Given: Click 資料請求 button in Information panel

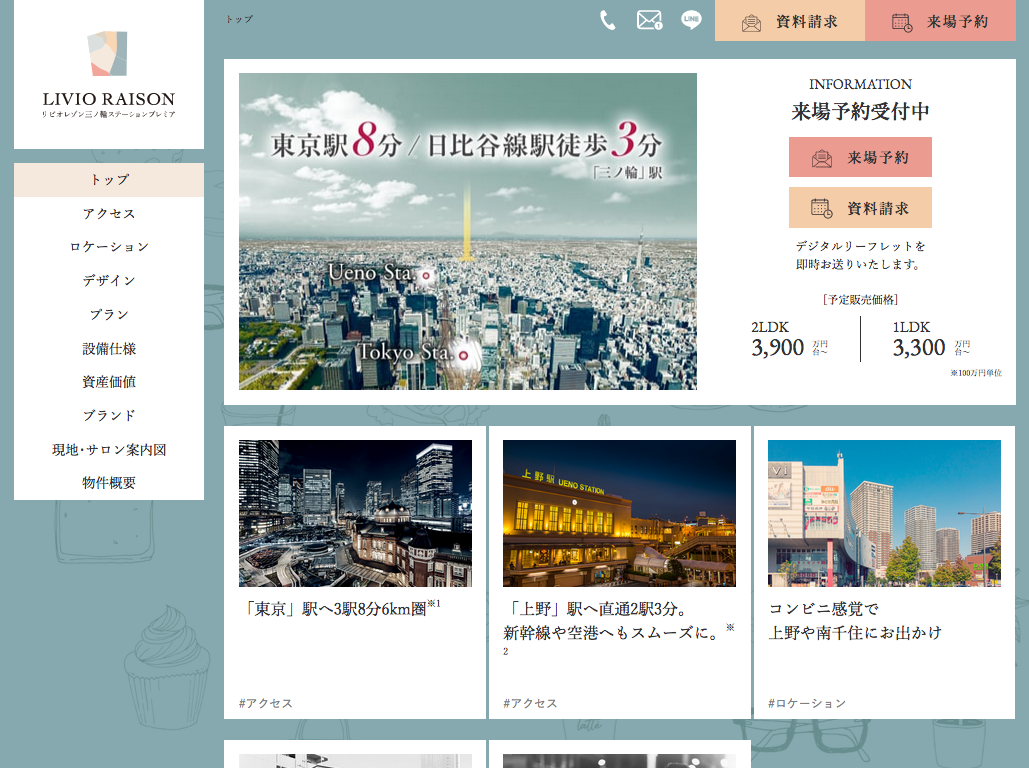Looking at the screenshot, I should point(860,208).
